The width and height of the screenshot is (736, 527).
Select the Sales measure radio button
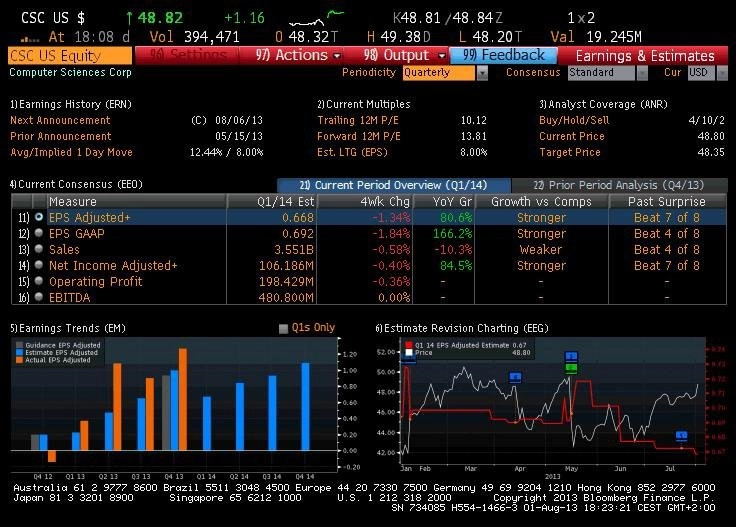tap(39, 249)
